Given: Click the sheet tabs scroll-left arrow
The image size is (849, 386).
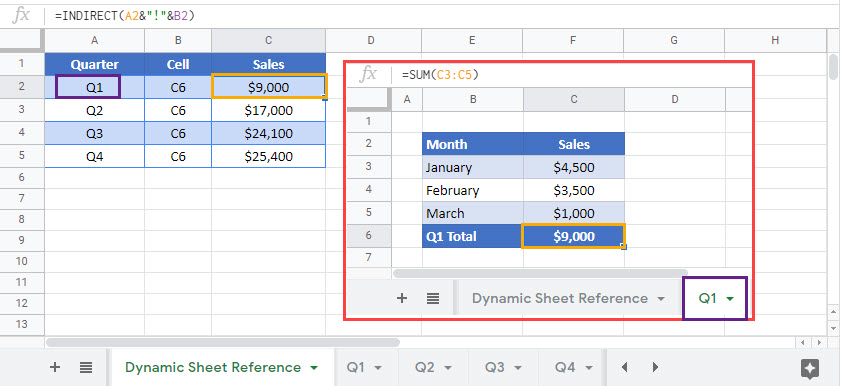Looking at the screenshot, I should (624, 368).
